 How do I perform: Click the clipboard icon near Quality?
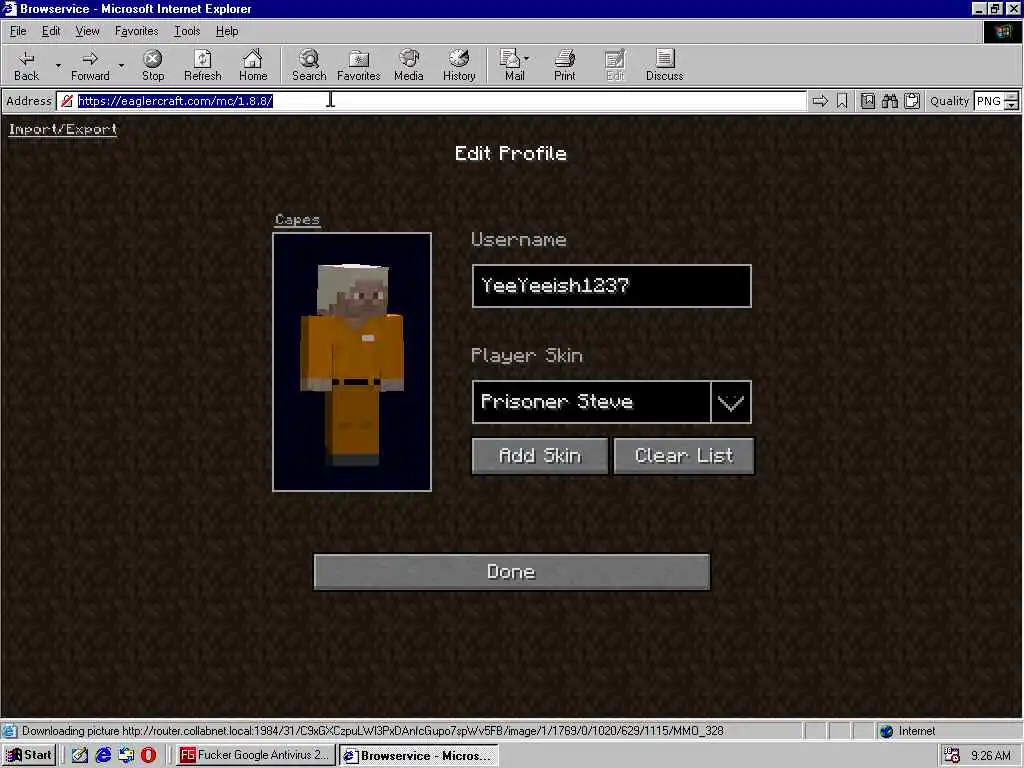[912, 101]
